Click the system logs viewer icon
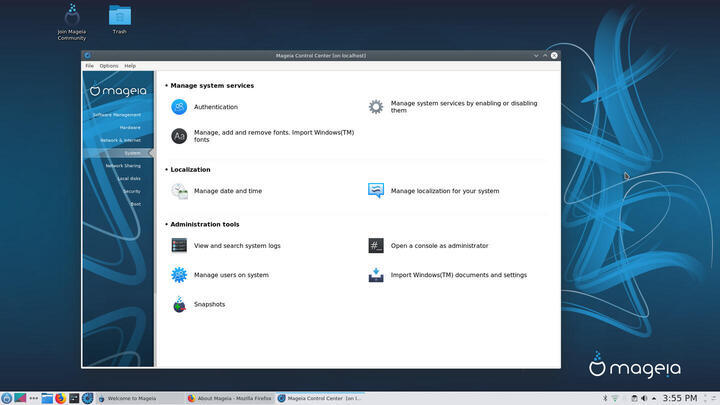The image size is (720, 405). point(179,246)
